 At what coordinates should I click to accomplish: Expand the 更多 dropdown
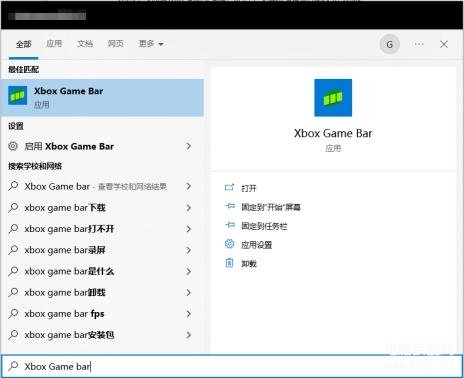click(151, 44)
